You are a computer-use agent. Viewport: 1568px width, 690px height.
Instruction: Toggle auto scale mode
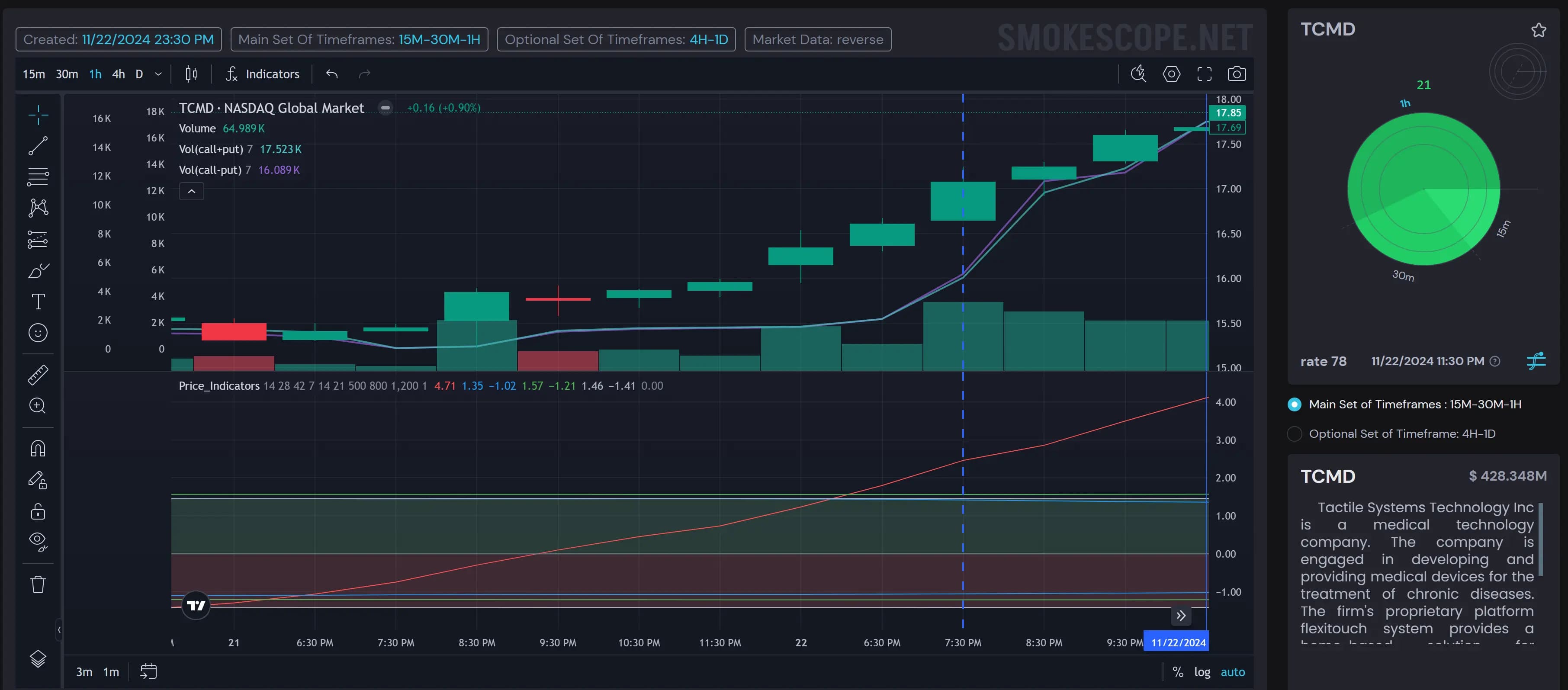(1233, 672)
